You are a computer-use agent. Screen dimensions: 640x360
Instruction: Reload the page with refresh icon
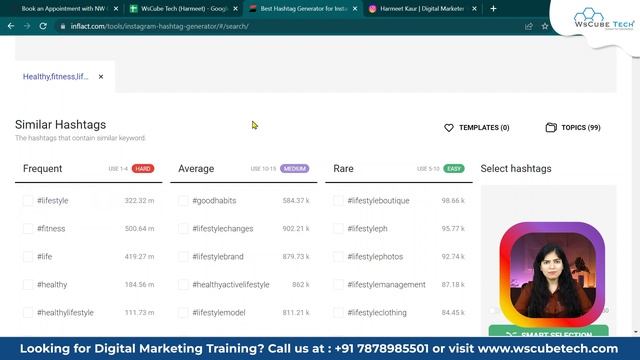(43, 26)
